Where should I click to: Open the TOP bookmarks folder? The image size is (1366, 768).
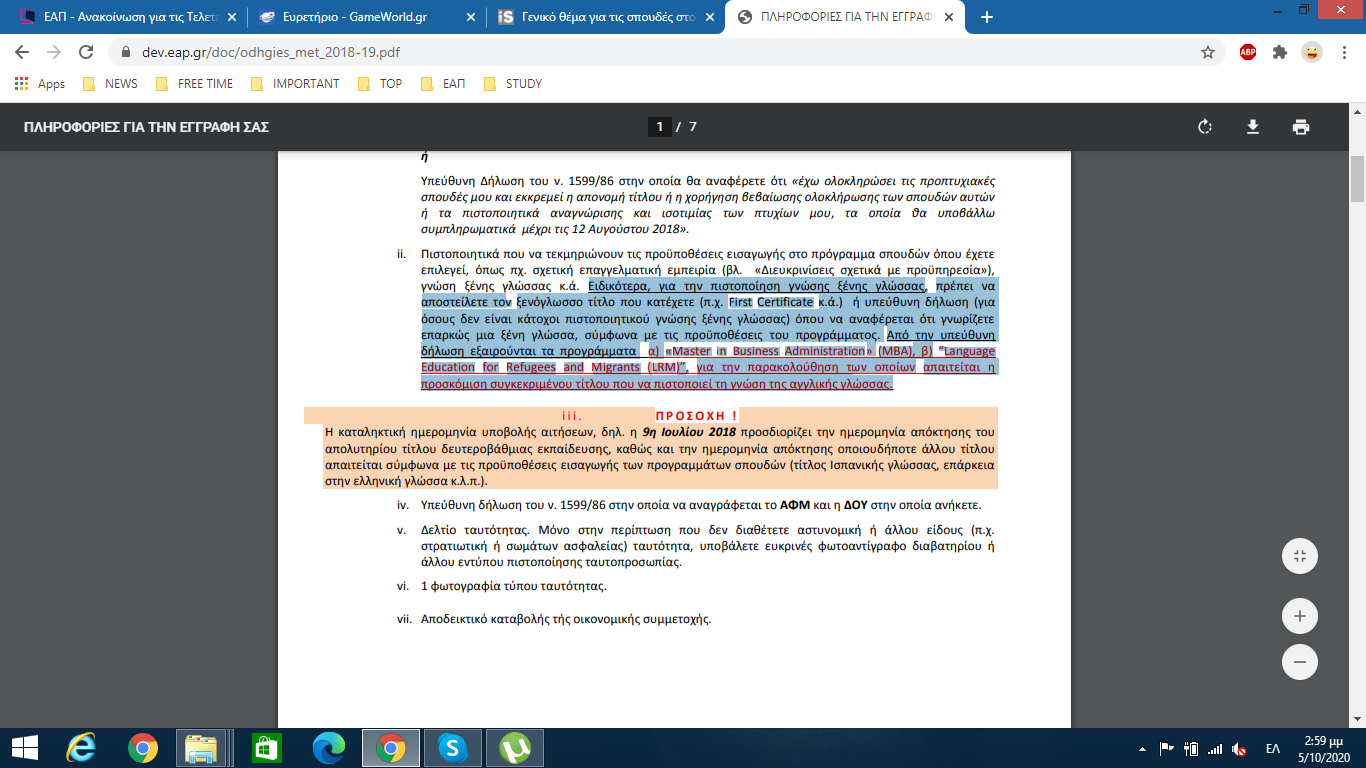[380, 84]
